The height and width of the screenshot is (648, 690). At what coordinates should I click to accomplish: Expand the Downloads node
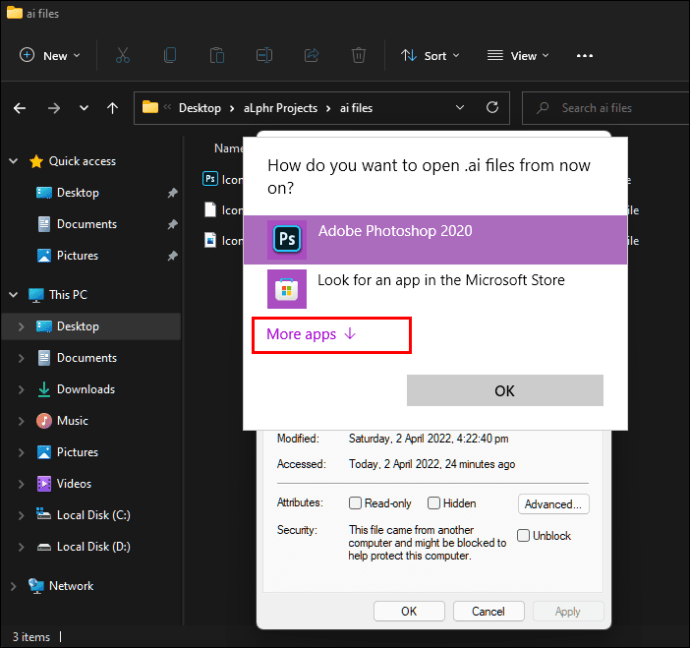(x=21, y=389)
